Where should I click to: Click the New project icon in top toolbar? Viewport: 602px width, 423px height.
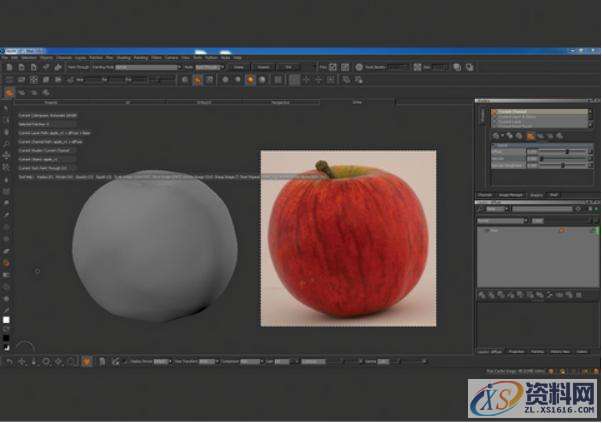pos(7,66)
